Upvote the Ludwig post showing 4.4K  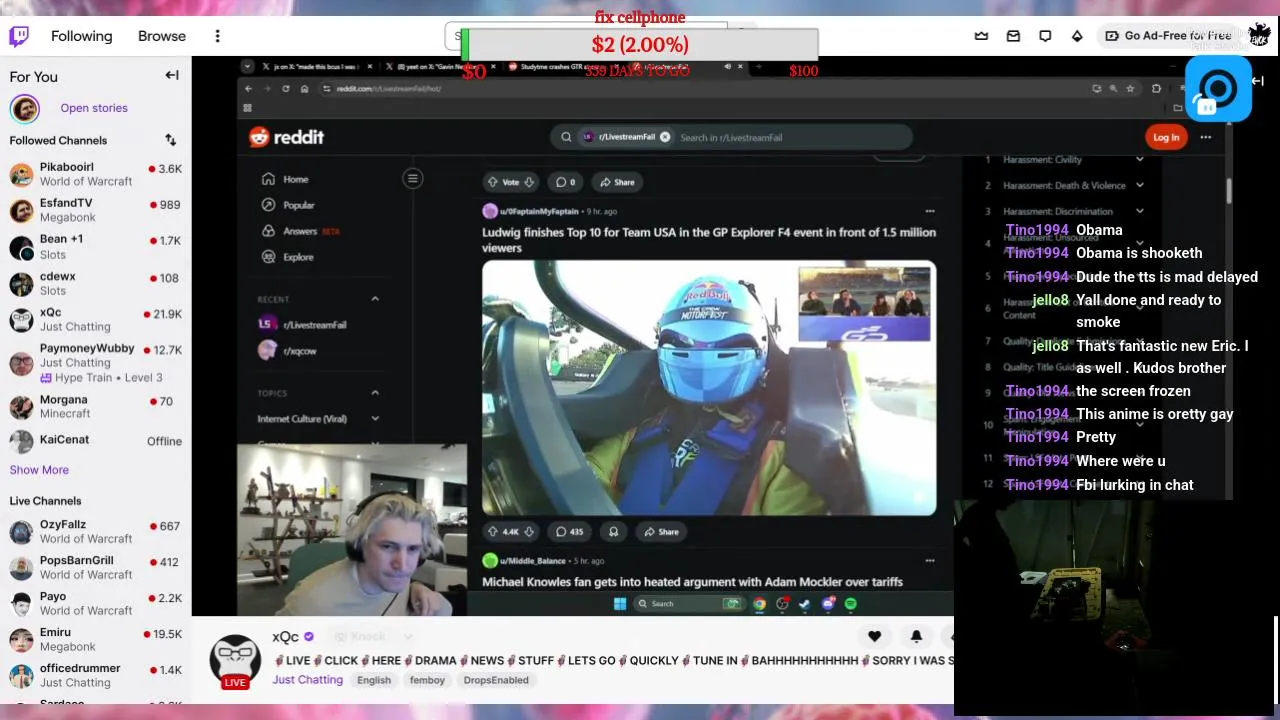point(493,532)
